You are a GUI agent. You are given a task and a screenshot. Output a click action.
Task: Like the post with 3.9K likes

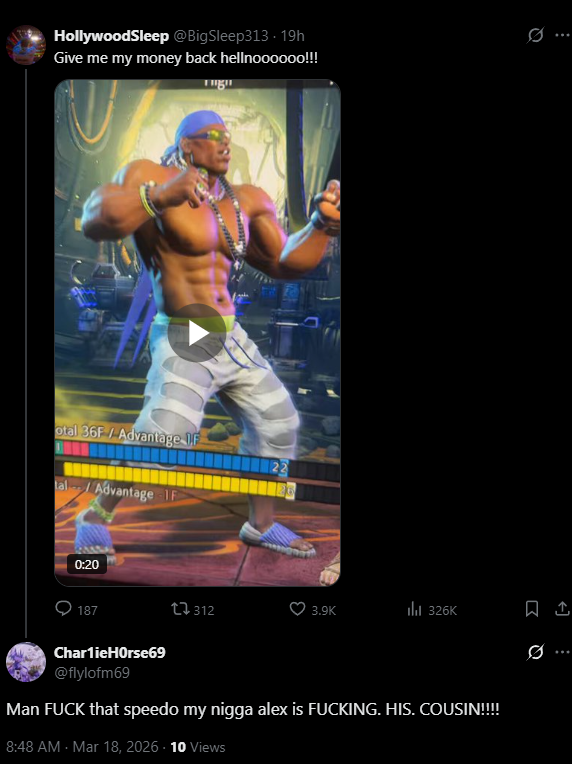pos(312,610)
